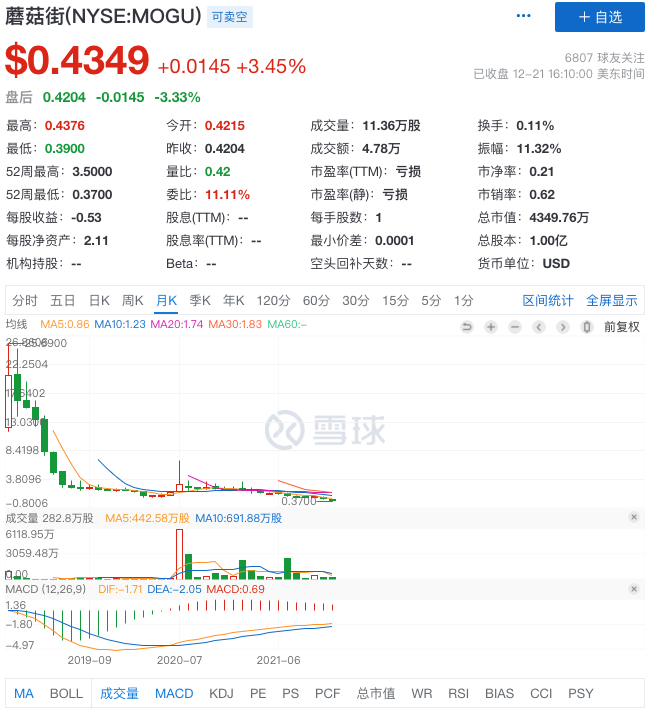
Task: Select the 30分 interval tab
Action: pyautogui.click(x=356, y=301)
